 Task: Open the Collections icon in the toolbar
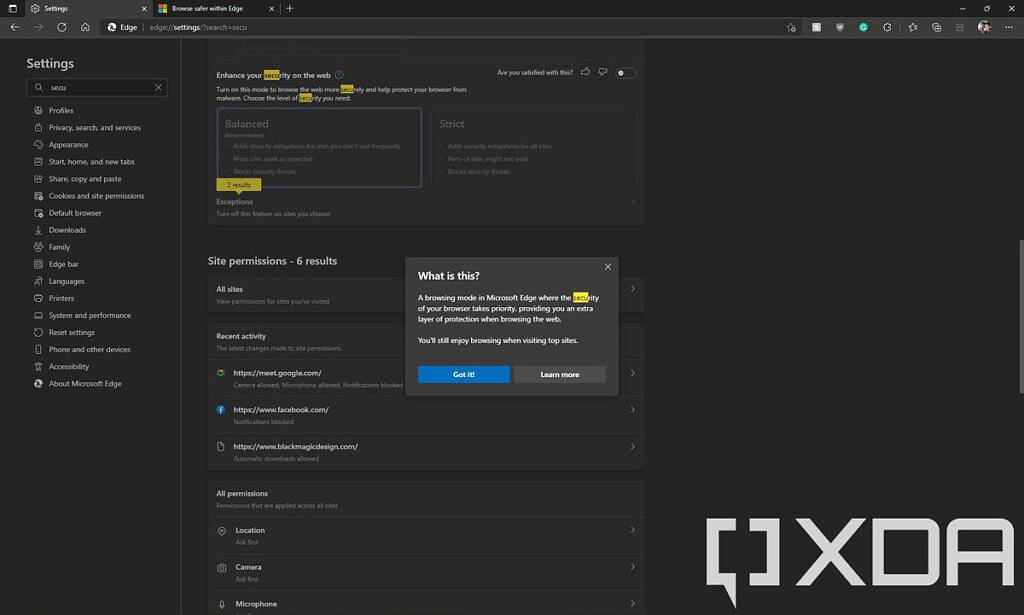pyautogui.click(x=935, y=27)
